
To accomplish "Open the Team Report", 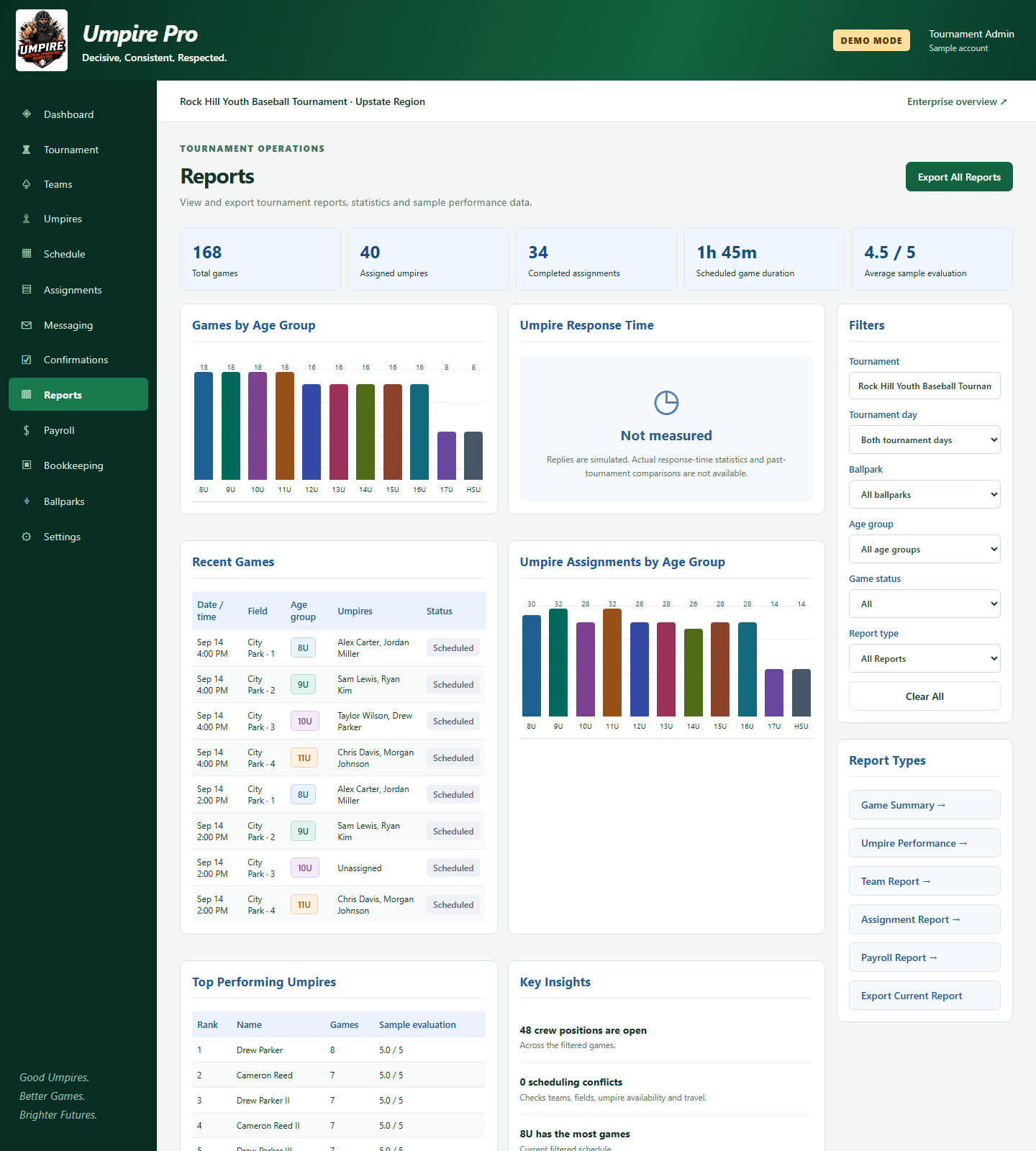I will [924, 881].
